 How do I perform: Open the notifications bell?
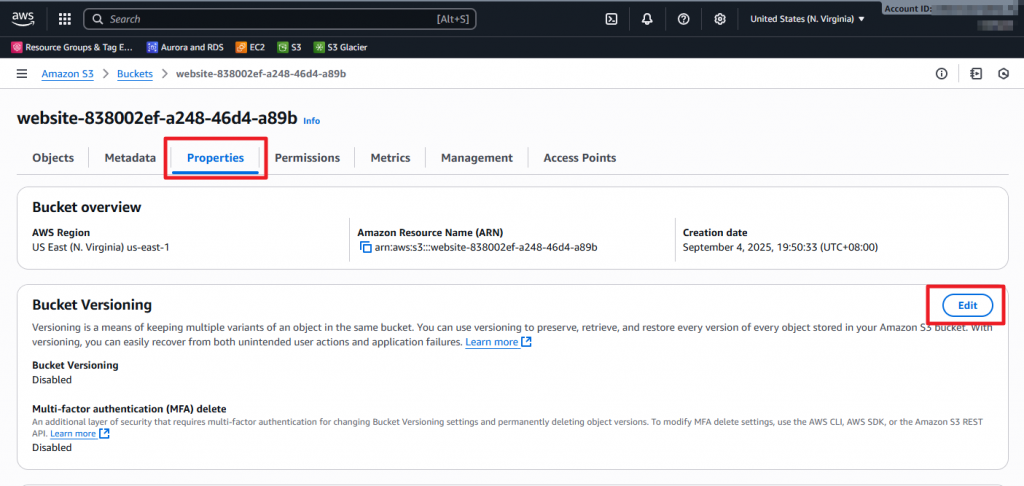coord(647,19)
